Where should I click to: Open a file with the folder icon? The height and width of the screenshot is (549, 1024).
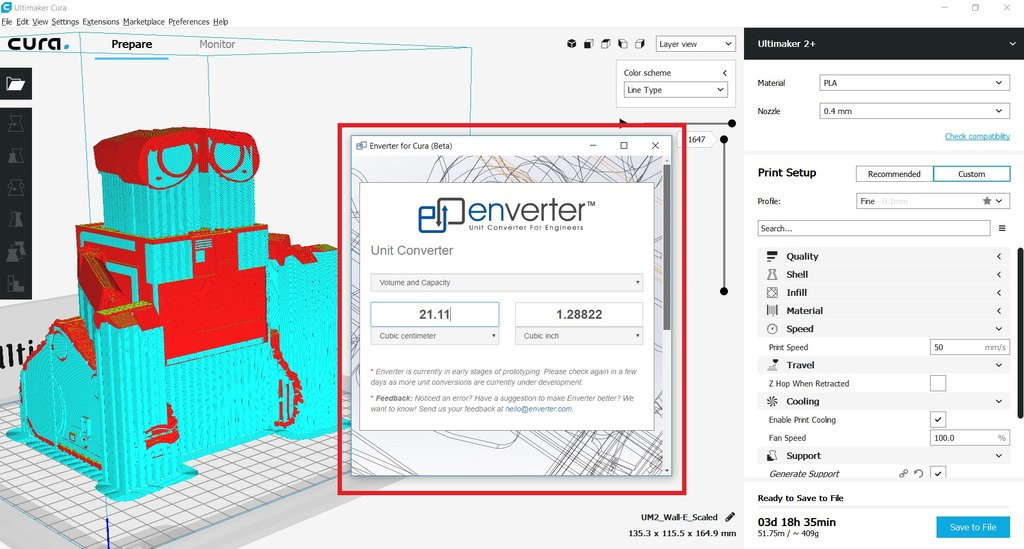[16, 84]
